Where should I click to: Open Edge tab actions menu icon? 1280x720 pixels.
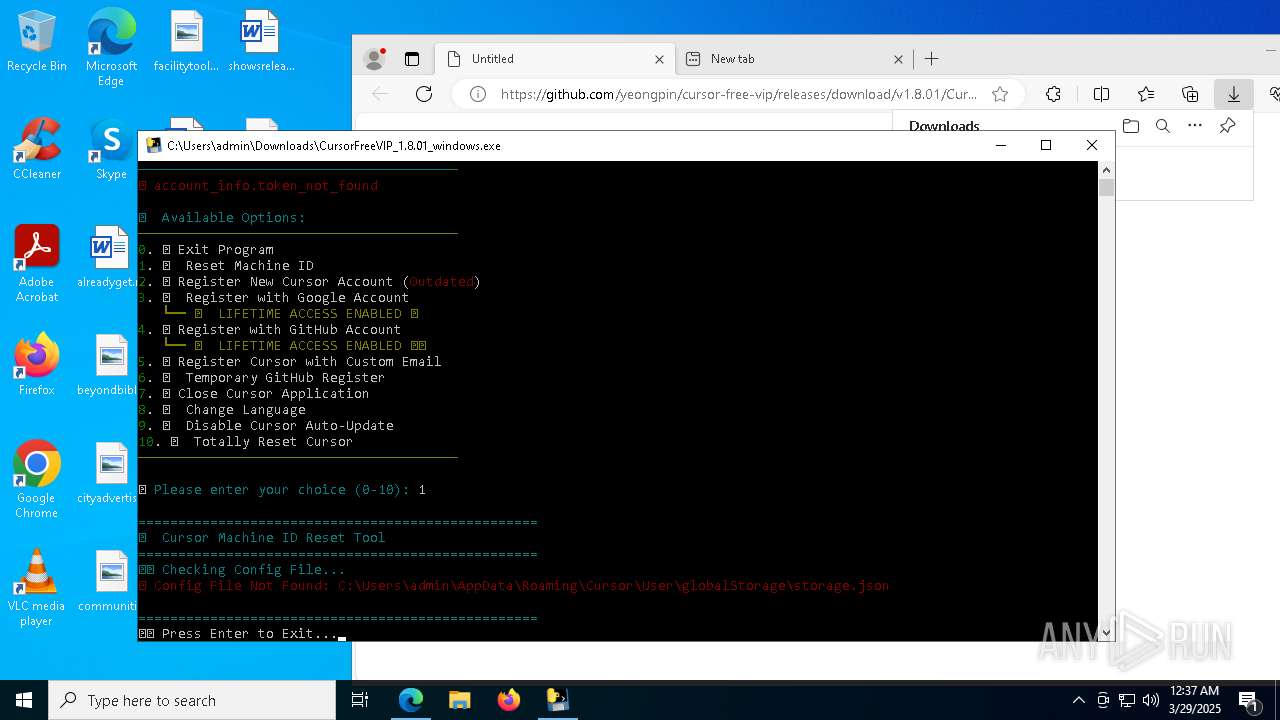412,59
